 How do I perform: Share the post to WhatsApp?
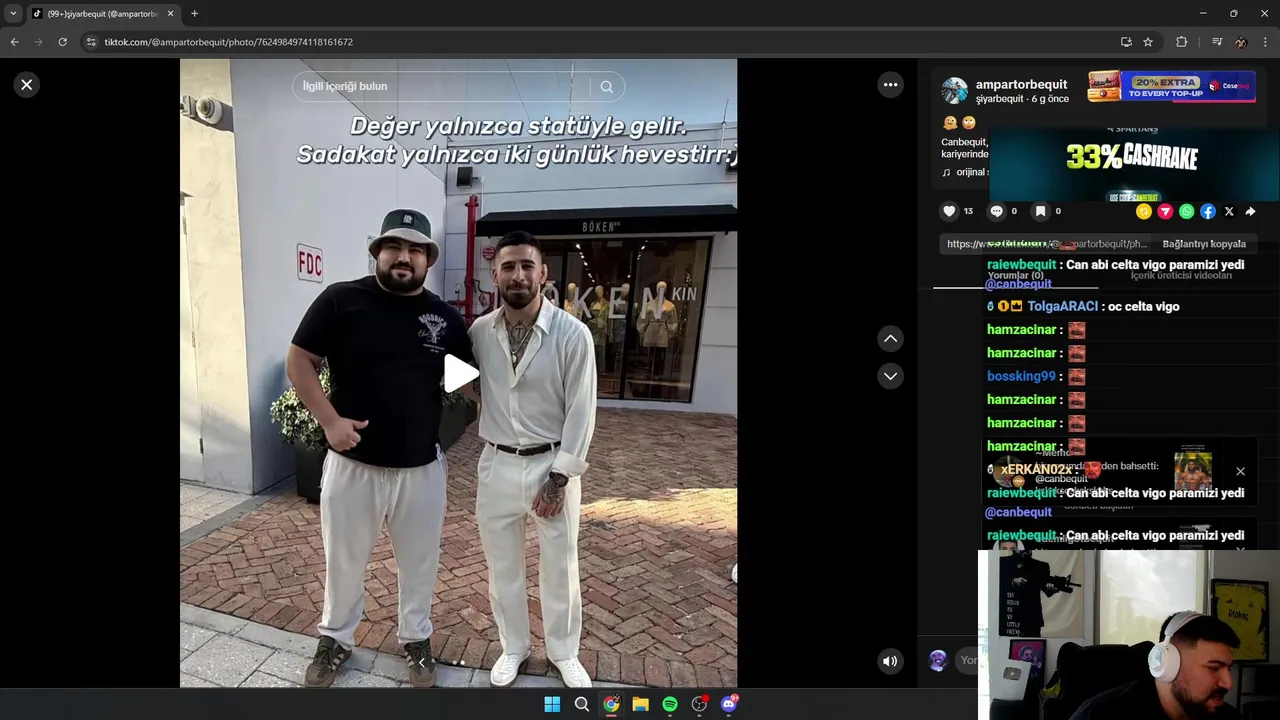click(1186, 211)
